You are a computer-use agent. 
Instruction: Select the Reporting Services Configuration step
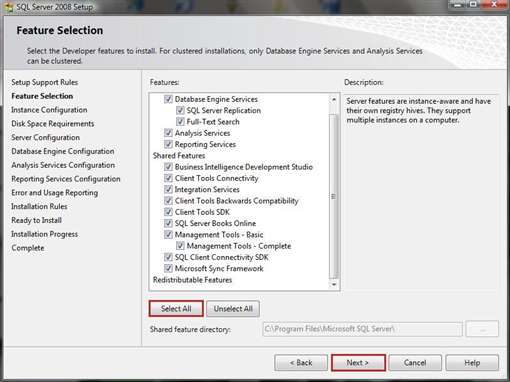click(66, 179)
